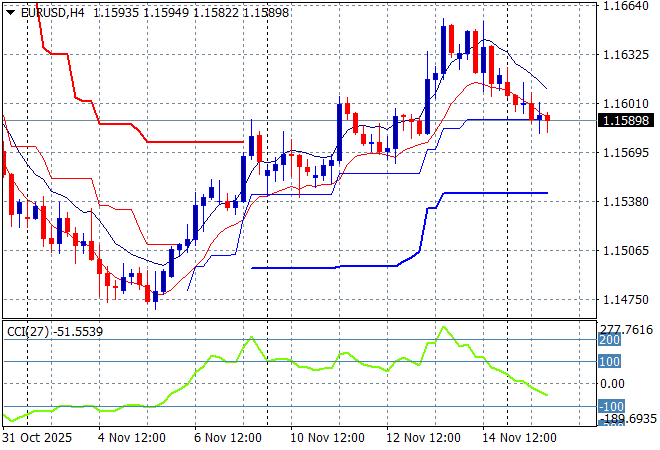660x450 pixels.
Task: Click the last red candle on chart
Action: [547, 118]
